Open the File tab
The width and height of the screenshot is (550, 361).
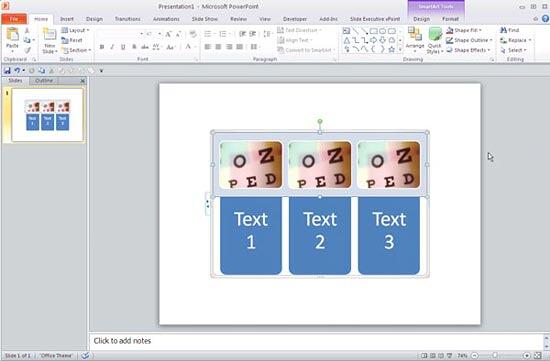pyautogui.click(x=14, y=19)
